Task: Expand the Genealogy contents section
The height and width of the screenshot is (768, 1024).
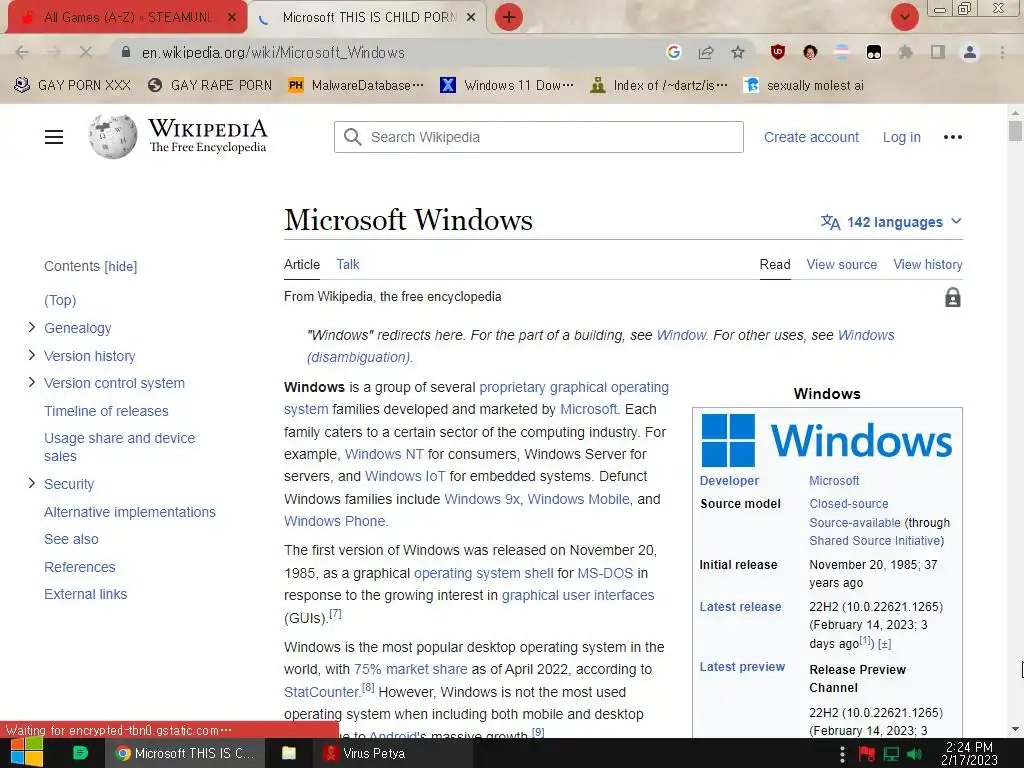Action: tap(31, 327)
